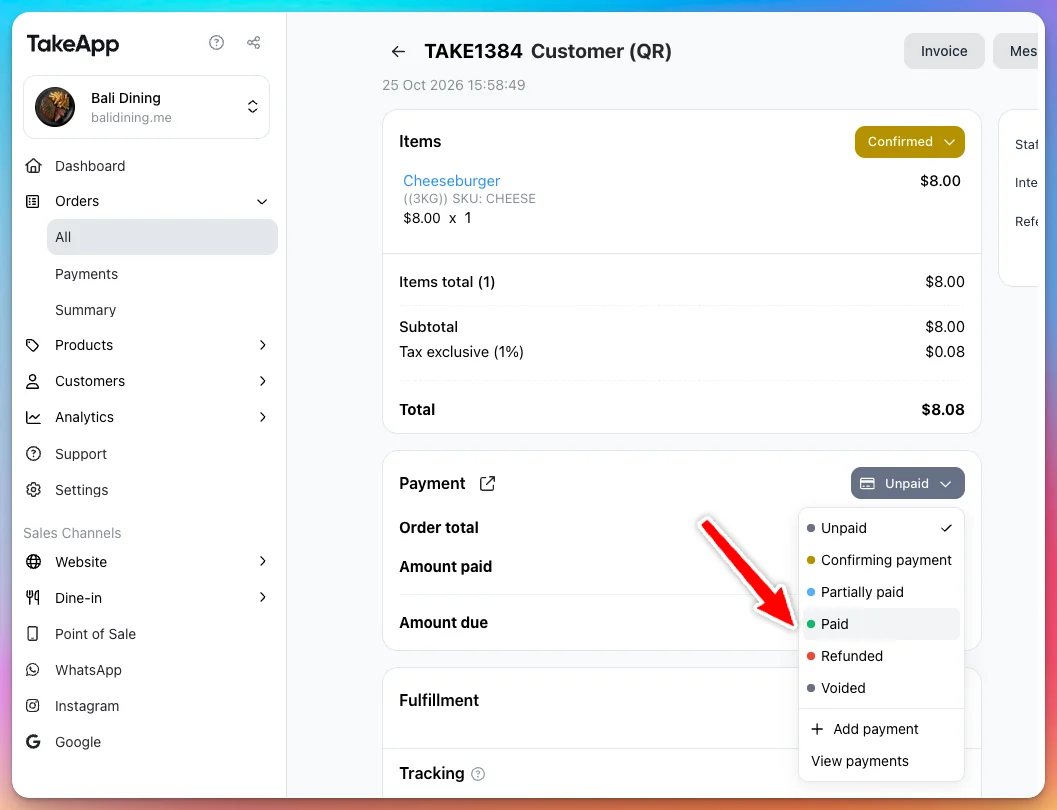The height and width of the screenshot is (810, 1057).
Task: Click the Instagram icon in Sales Channels
Action: pyautogui.click(x=32, y=706)
